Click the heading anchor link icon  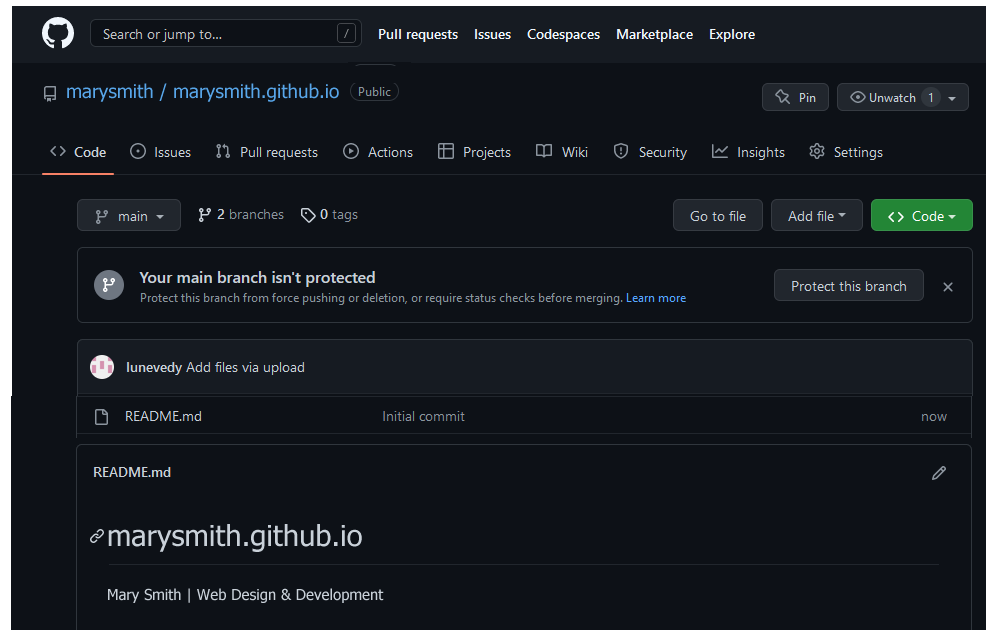coord(97,537)
